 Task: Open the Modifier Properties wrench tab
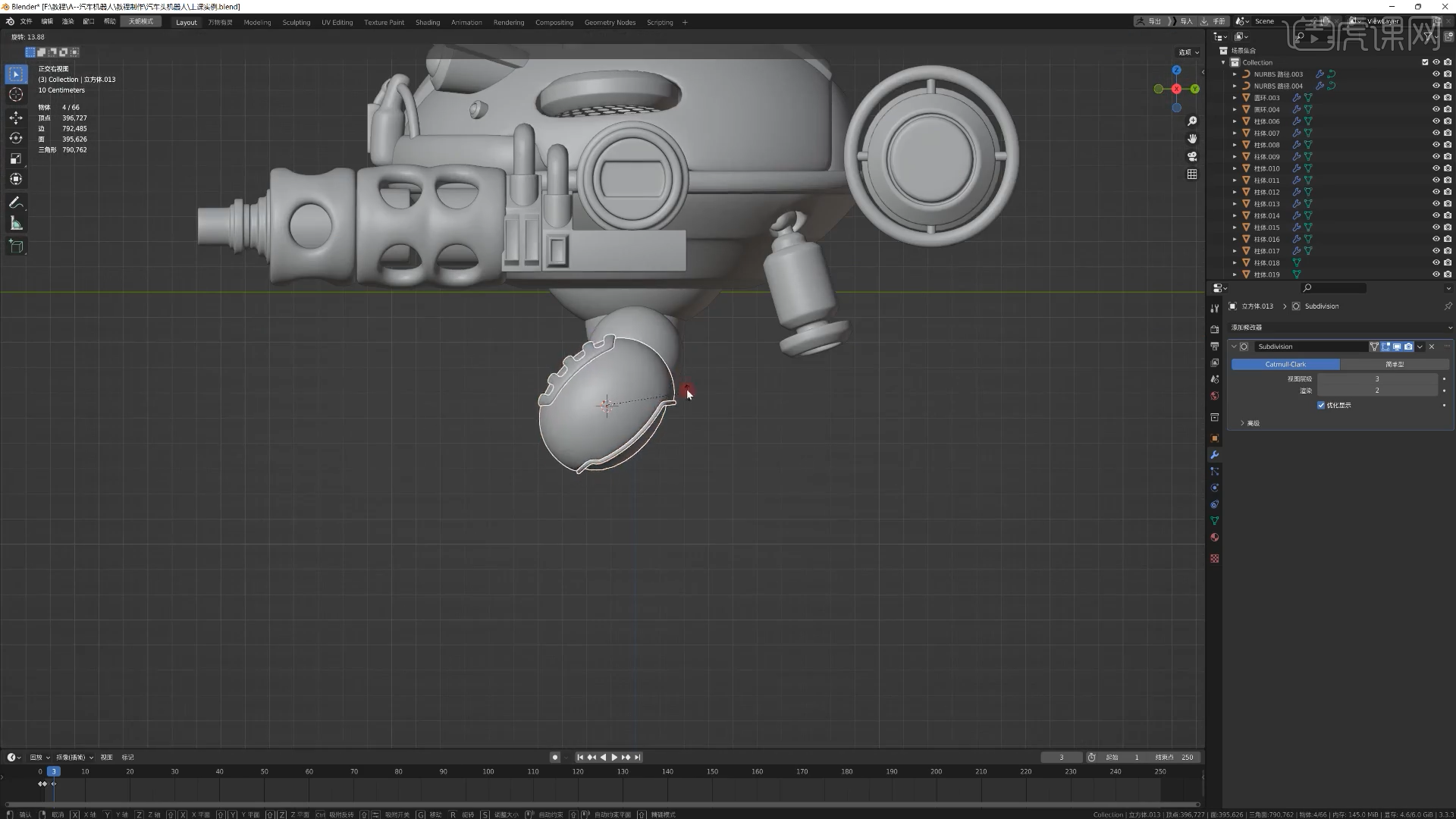(1214, 454)
